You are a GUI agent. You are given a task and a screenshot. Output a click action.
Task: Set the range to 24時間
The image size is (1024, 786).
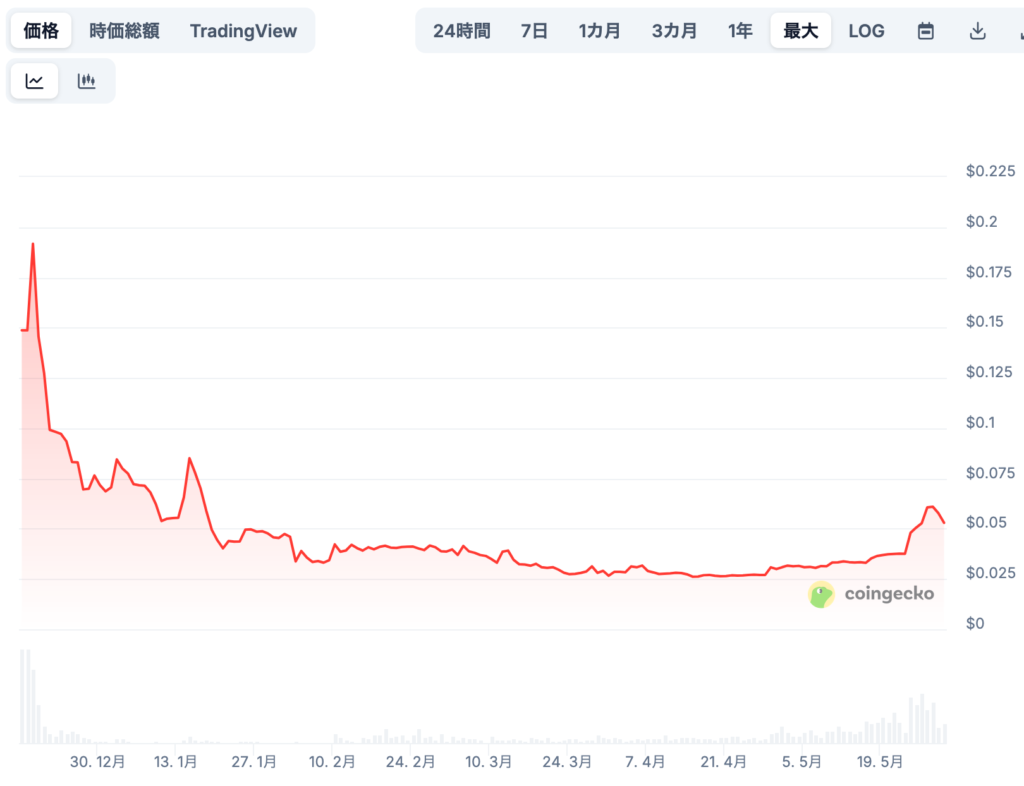coord(462,31)
